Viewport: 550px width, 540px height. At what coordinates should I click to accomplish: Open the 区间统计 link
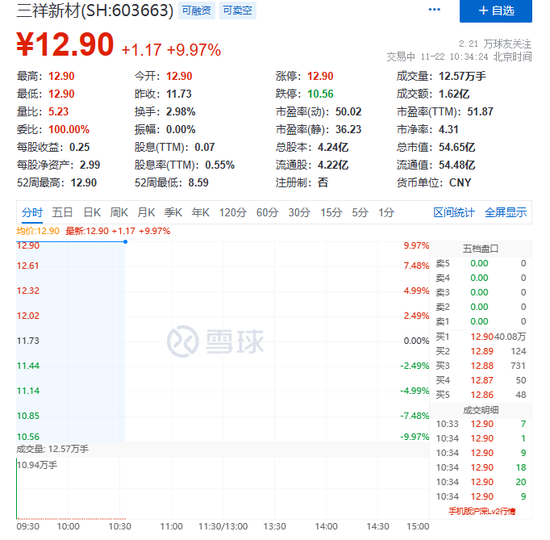[x=454, y=212]
